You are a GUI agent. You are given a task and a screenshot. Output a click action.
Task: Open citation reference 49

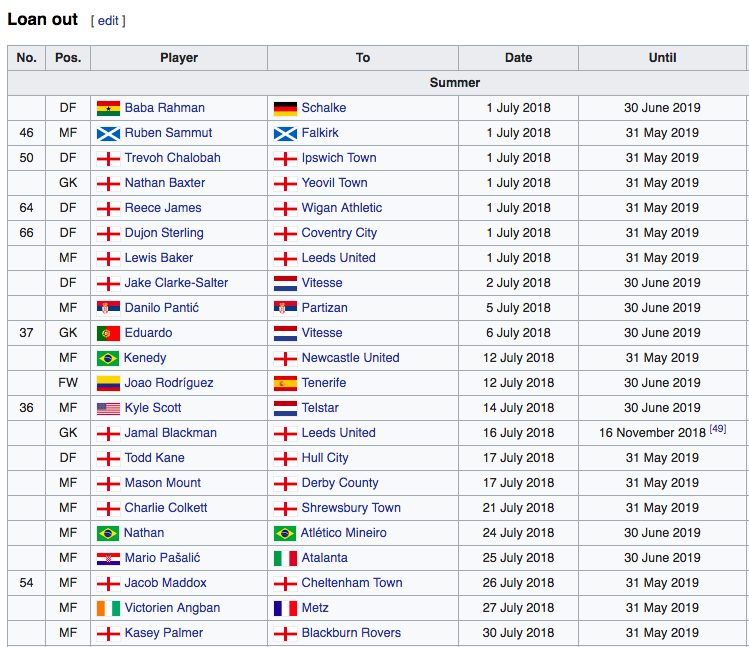click(x=717, y=429)
